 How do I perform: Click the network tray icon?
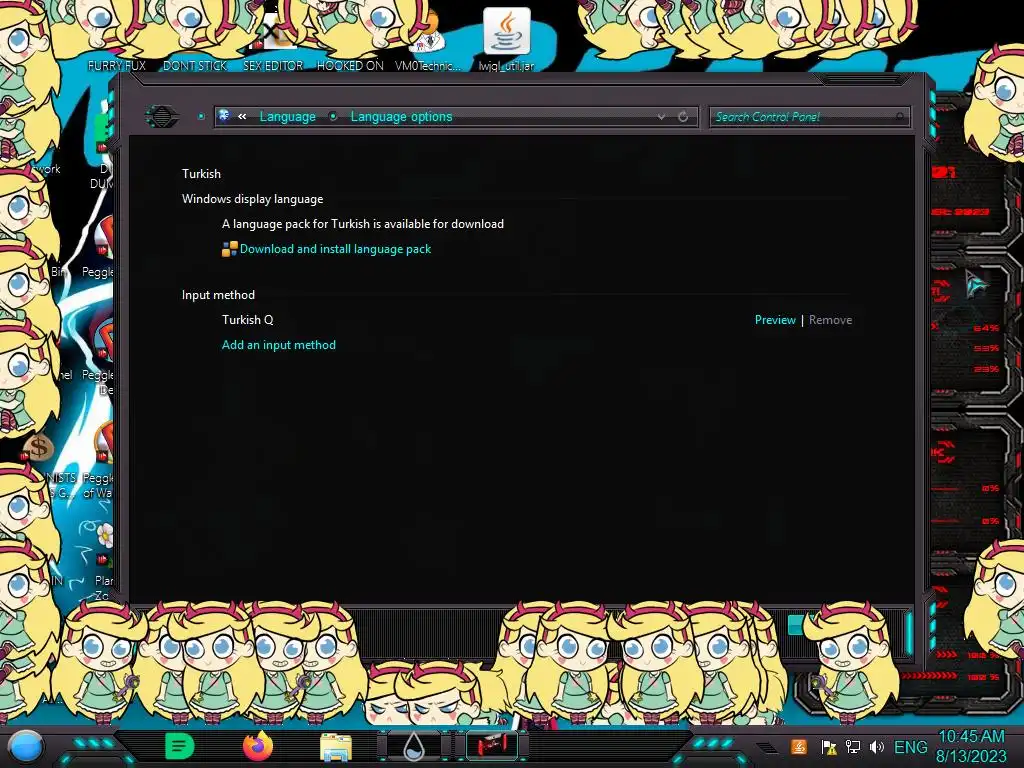coord(852,747)
